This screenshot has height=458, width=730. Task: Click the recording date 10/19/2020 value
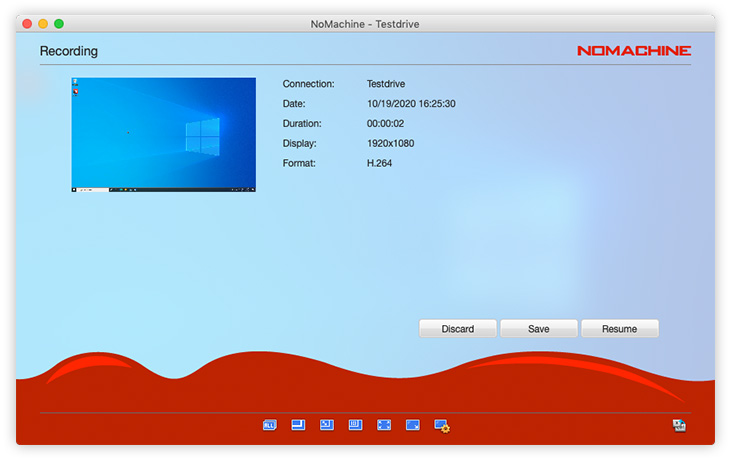411,104
